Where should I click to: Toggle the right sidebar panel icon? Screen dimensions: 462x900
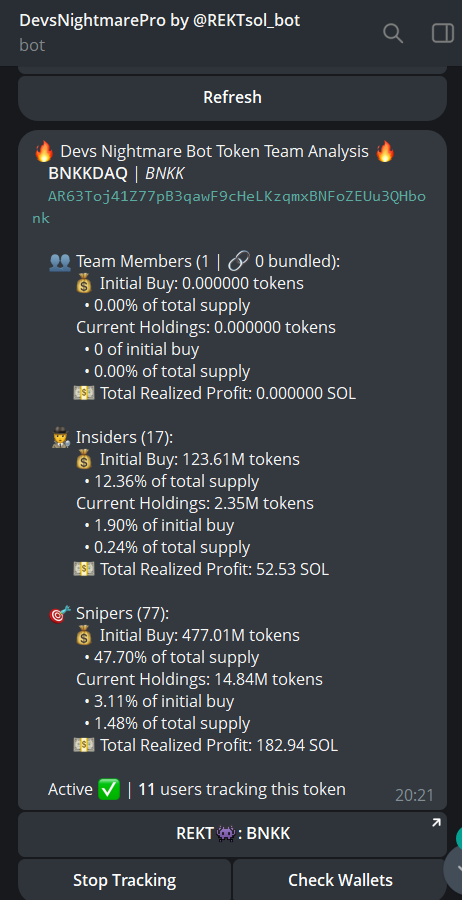(x=442, y=33)
